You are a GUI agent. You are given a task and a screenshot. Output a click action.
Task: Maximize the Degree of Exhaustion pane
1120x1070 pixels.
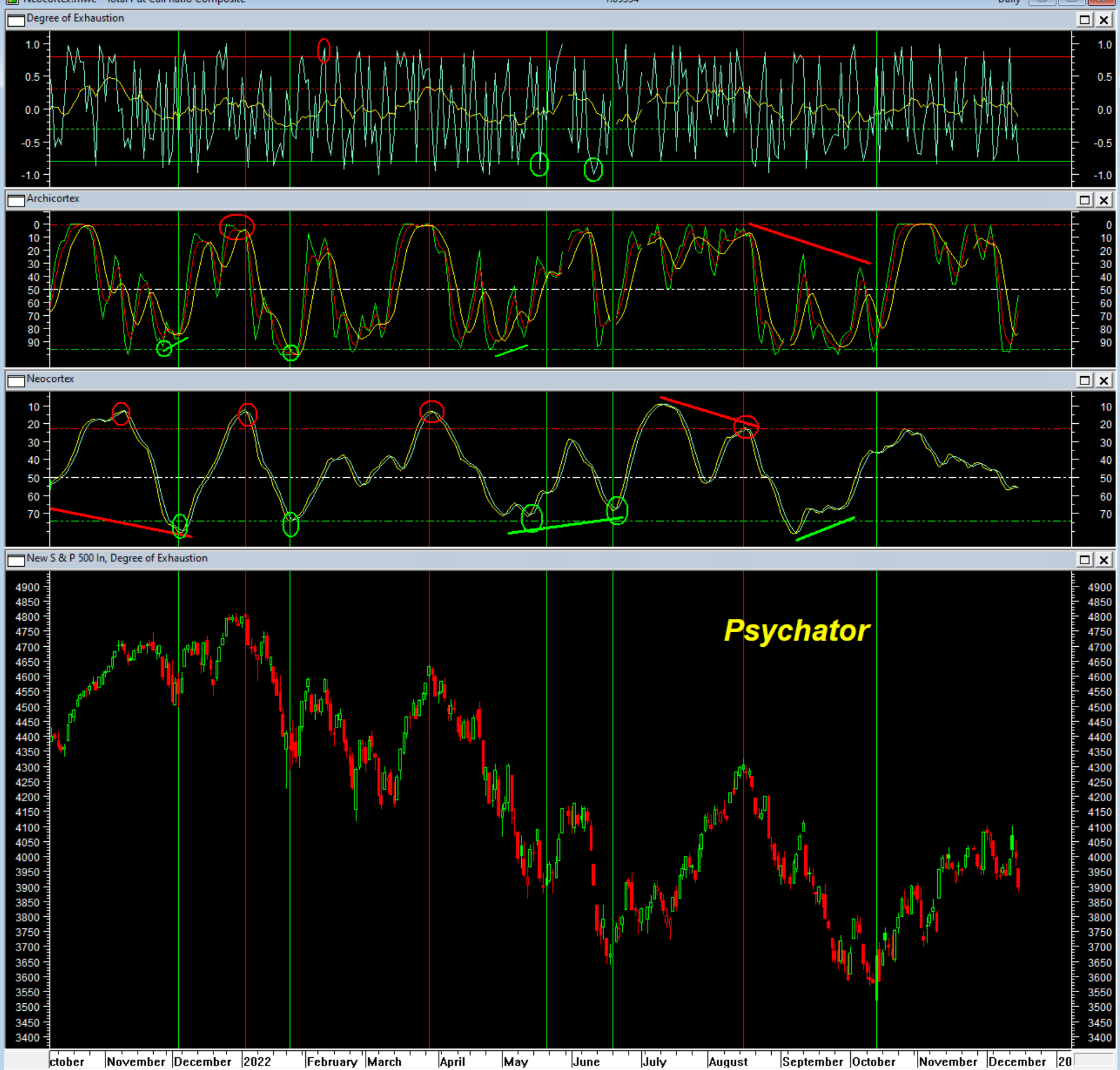[1084, 20]
